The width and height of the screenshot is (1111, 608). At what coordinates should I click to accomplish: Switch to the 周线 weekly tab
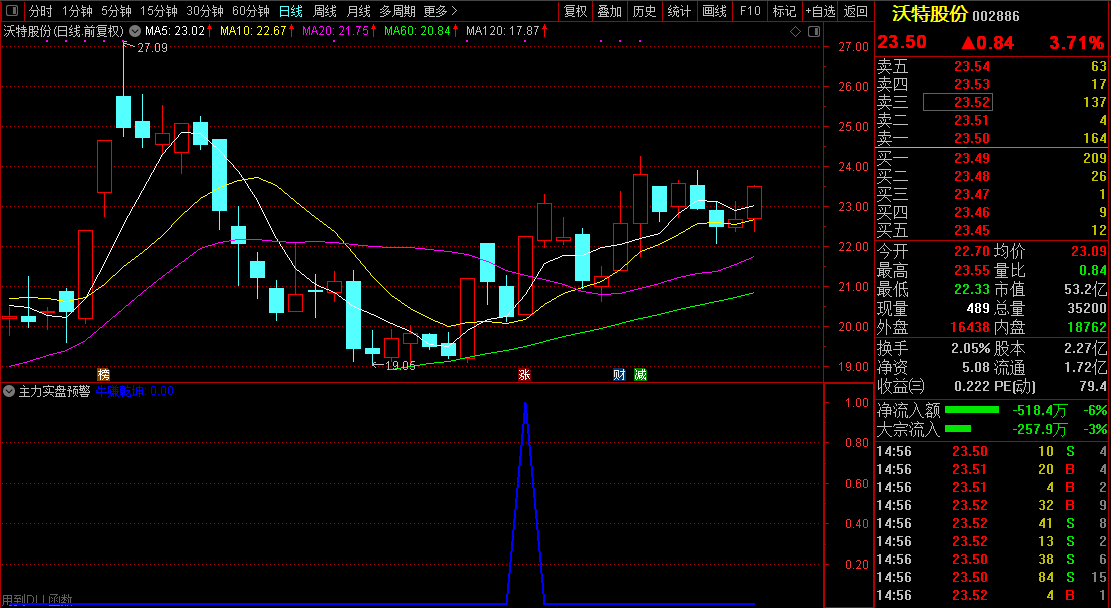pyautogui.click(x=325, y=11)
